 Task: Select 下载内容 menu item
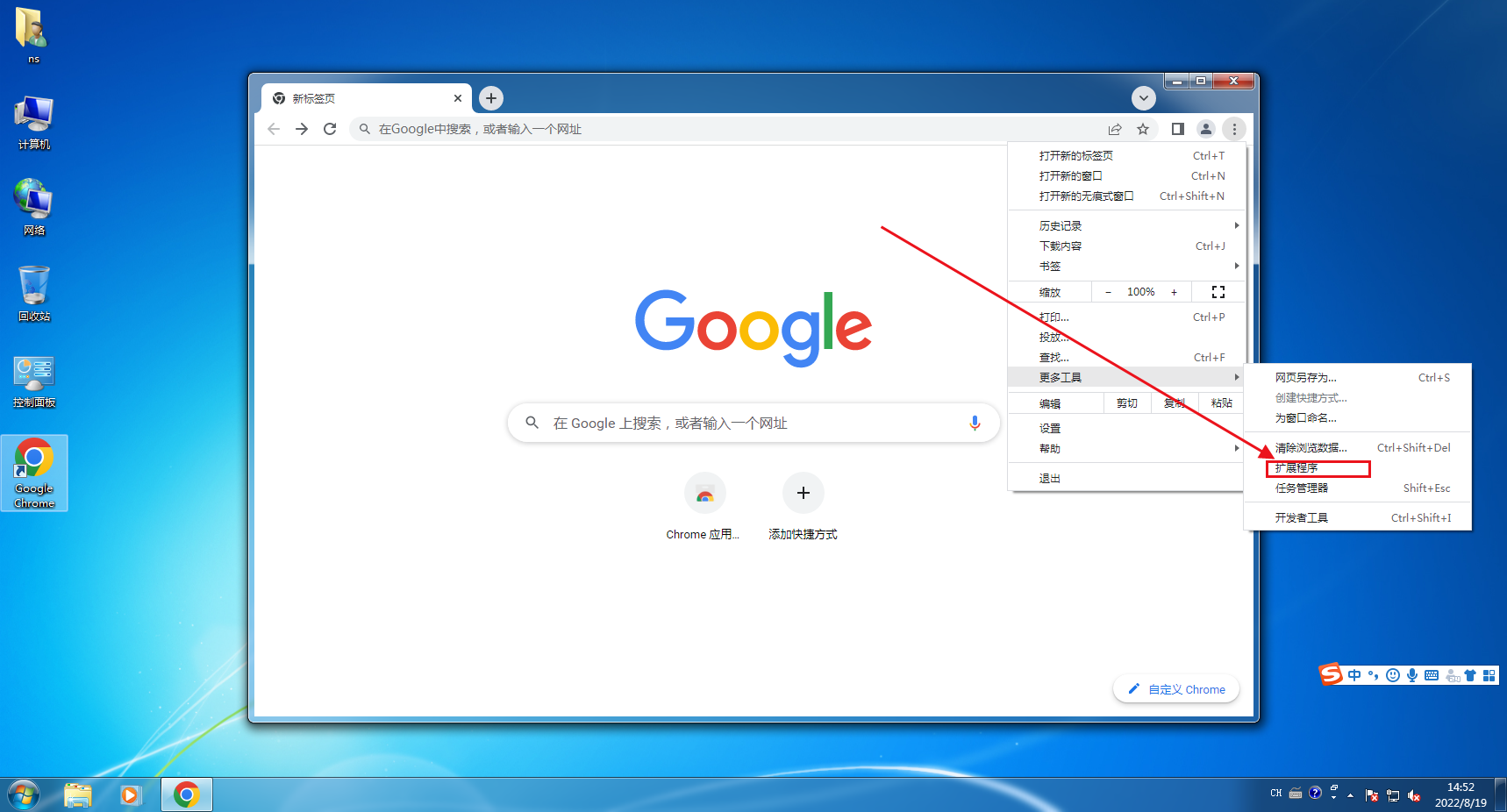pyautogui.click(x=1127, y=246)
